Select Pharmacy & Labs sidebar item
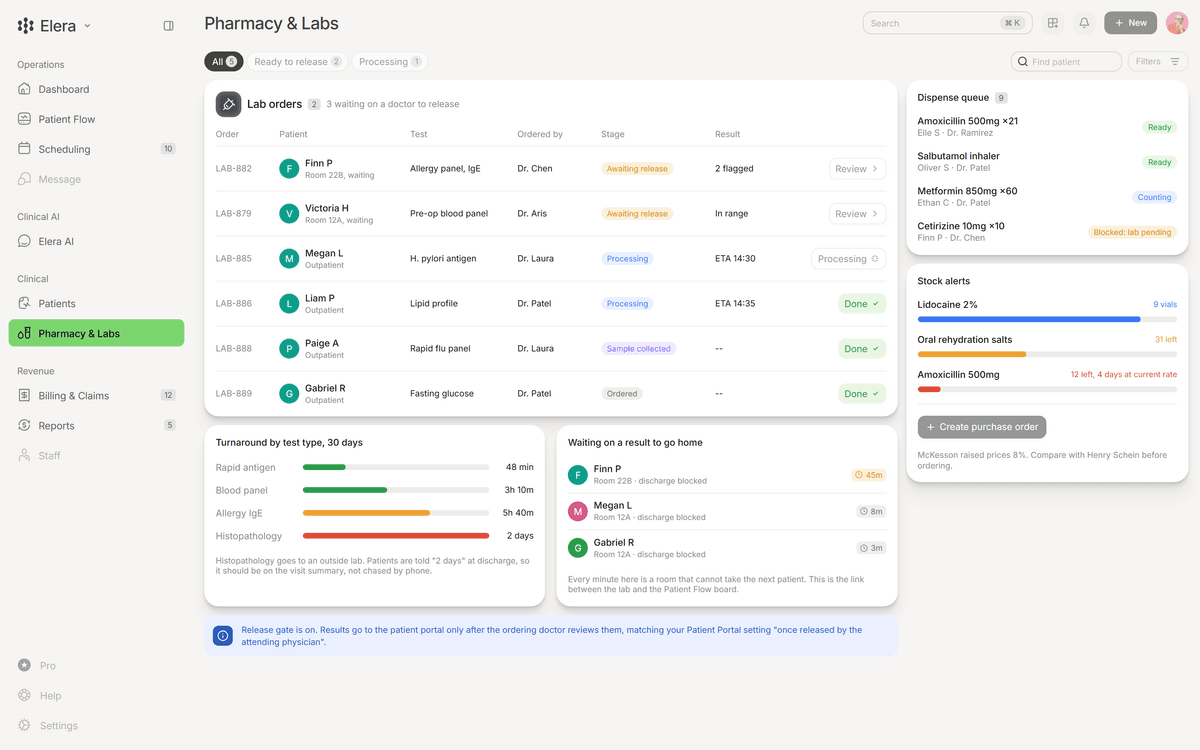This screenshot has height=750, width=1200. tap(96, 333)
